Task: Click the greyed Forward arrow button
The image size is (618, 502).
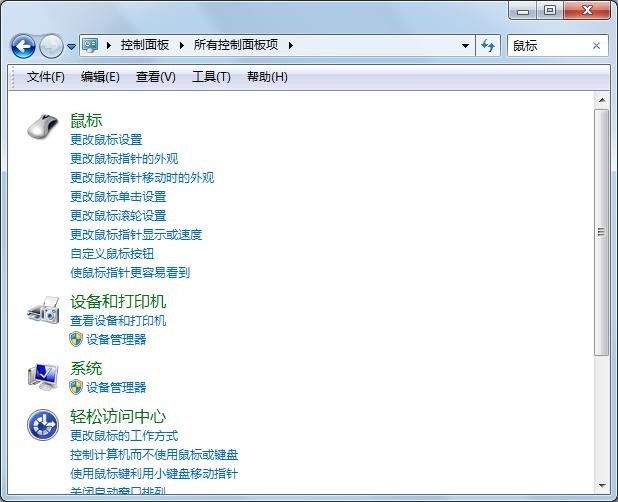Action: [51, 46]
